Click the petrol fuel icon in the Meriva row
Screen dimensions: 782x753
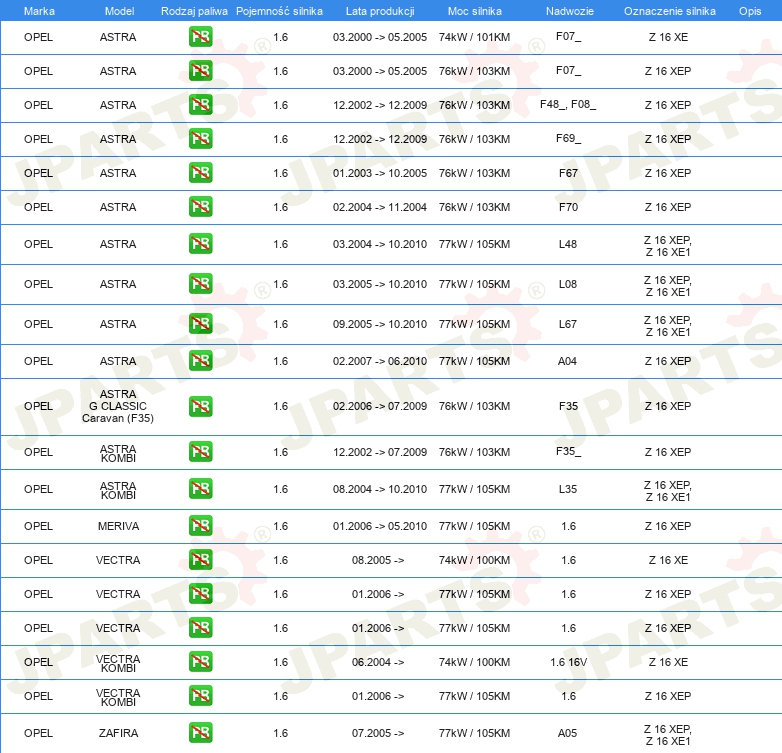[x=200, y=526]
